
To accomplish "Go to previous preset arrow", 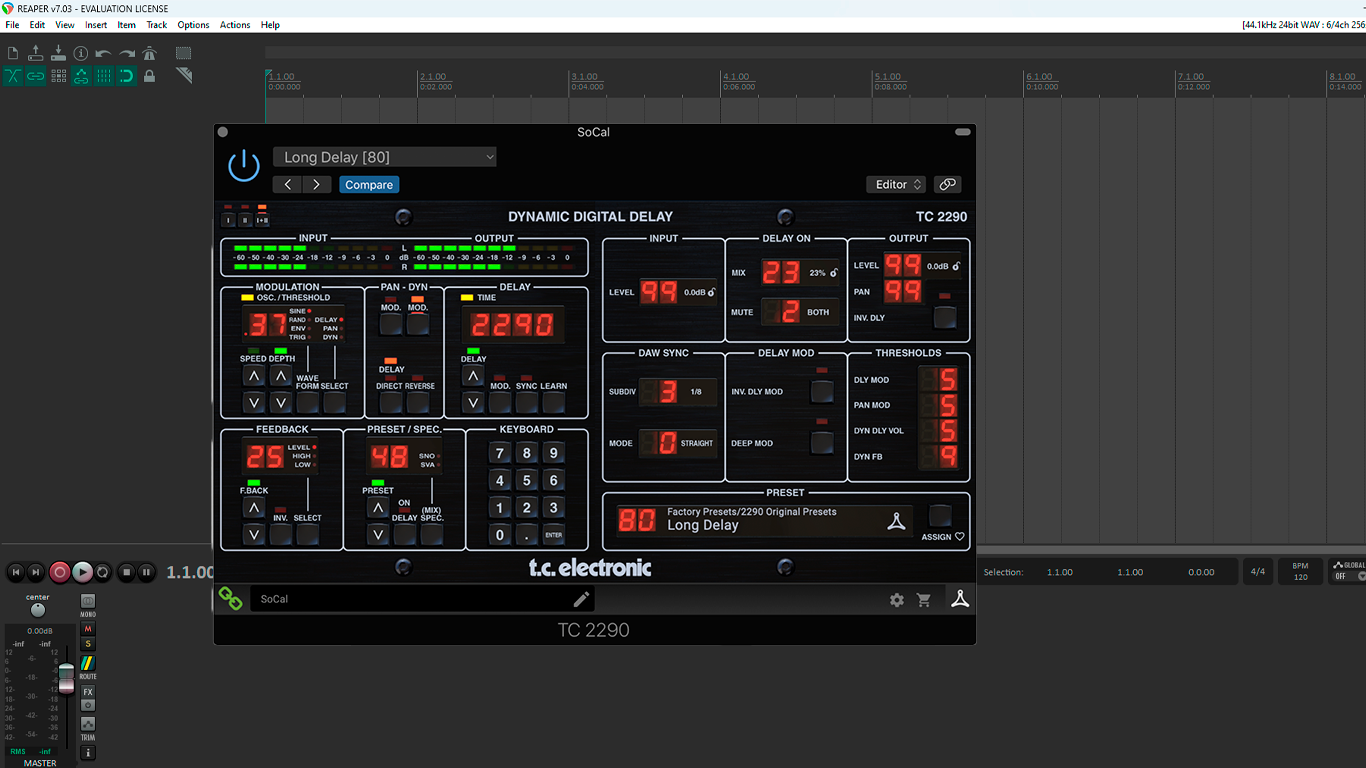I will pos(287,185).
